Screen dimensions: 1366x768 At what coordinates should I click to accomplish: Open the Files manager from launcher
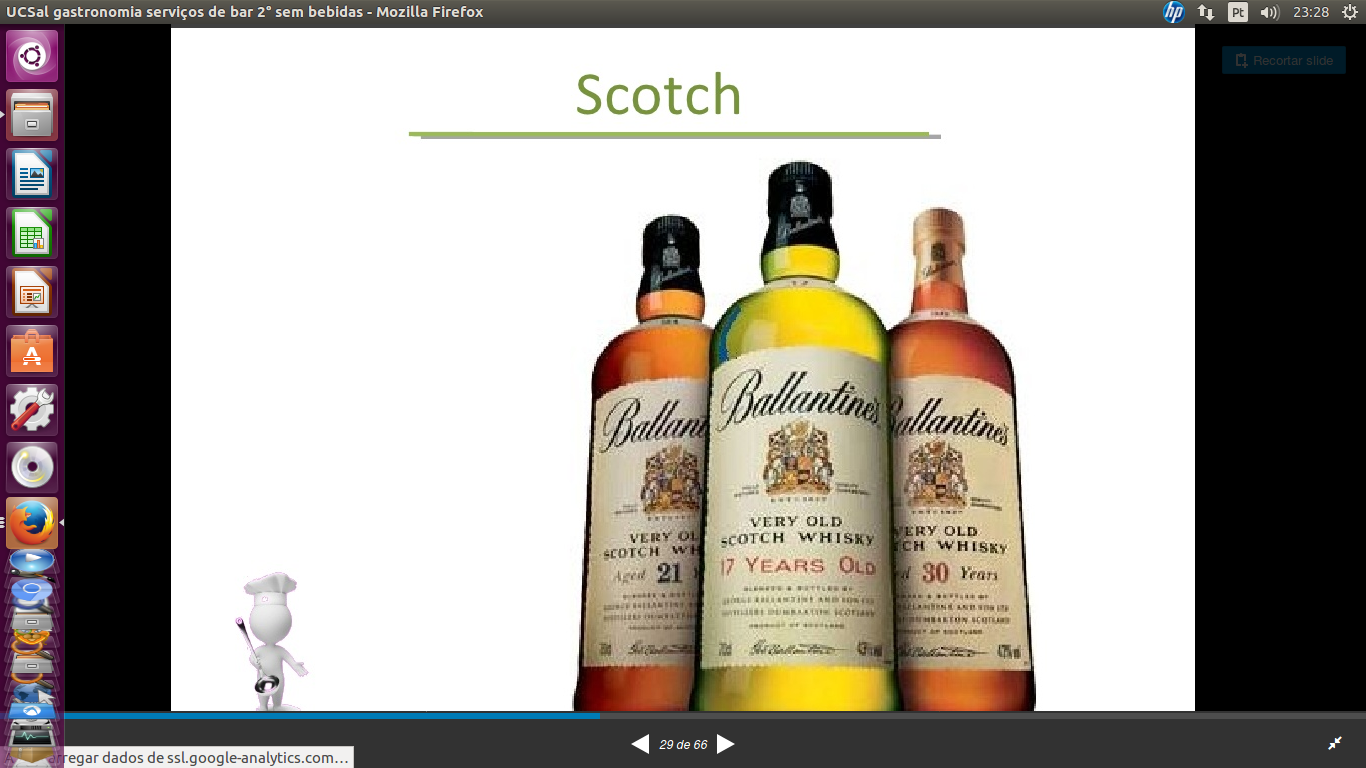[x=32, y=115]
